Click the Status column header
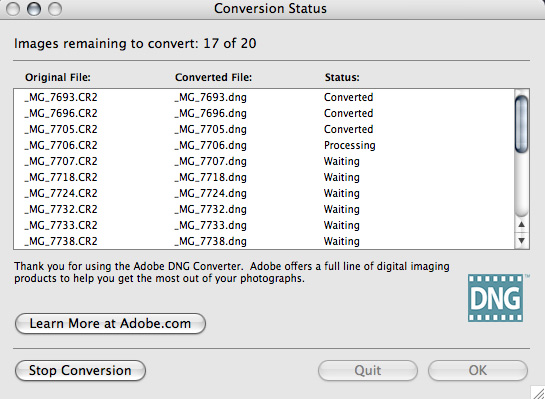 pyautogui.click(x=342, y=77)
